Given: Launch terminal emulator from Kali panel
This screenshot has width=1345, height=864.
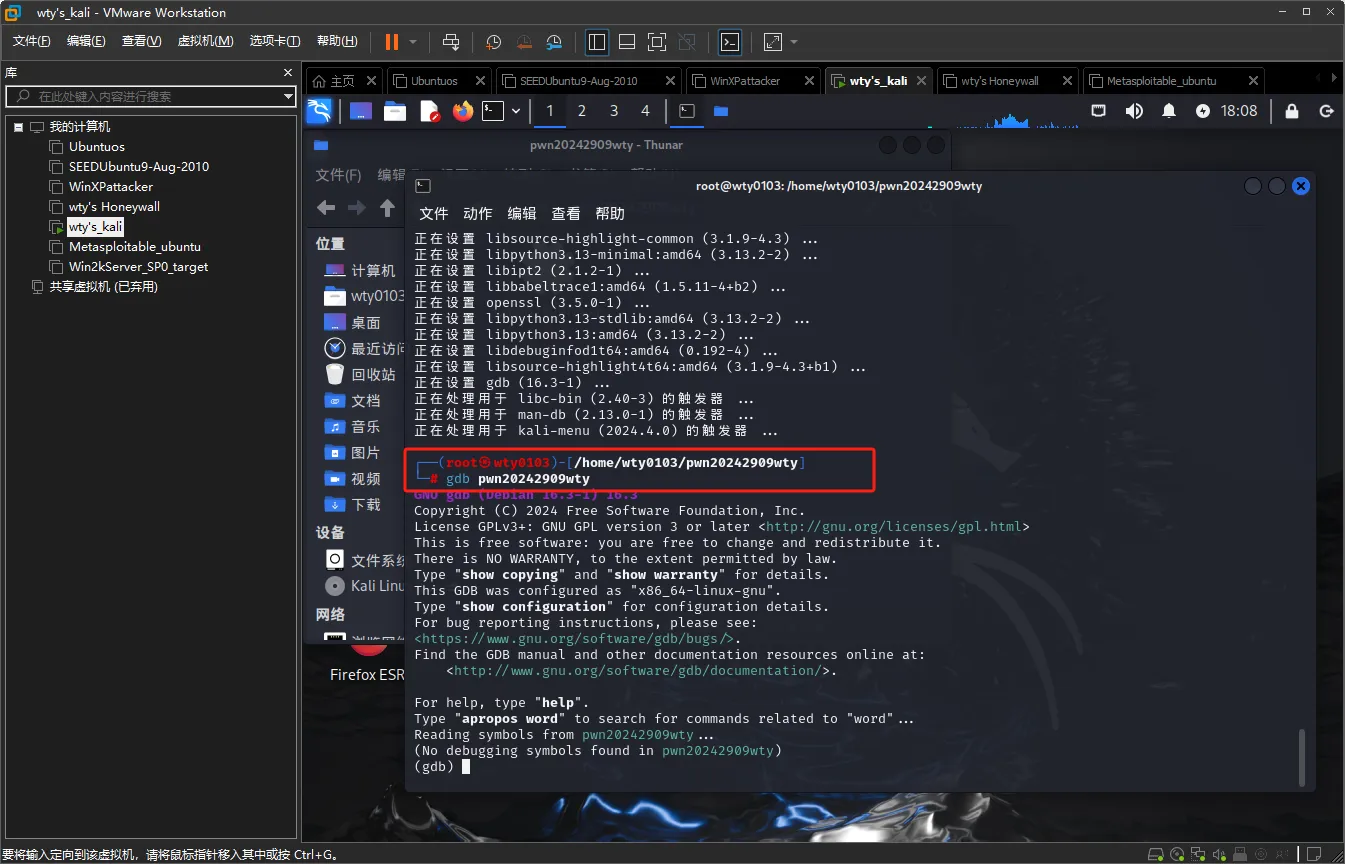Looking at the screenshot, I should (x=493, y=111).
